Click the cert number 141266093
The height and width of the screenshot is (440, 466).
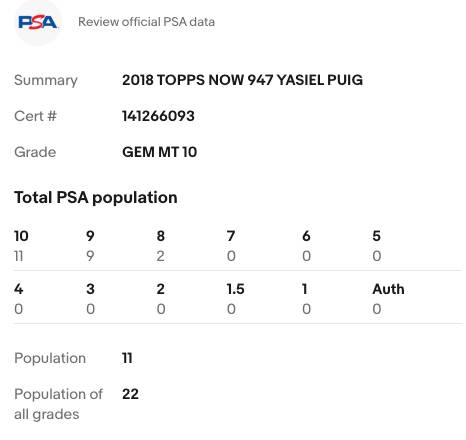point(158,116)
